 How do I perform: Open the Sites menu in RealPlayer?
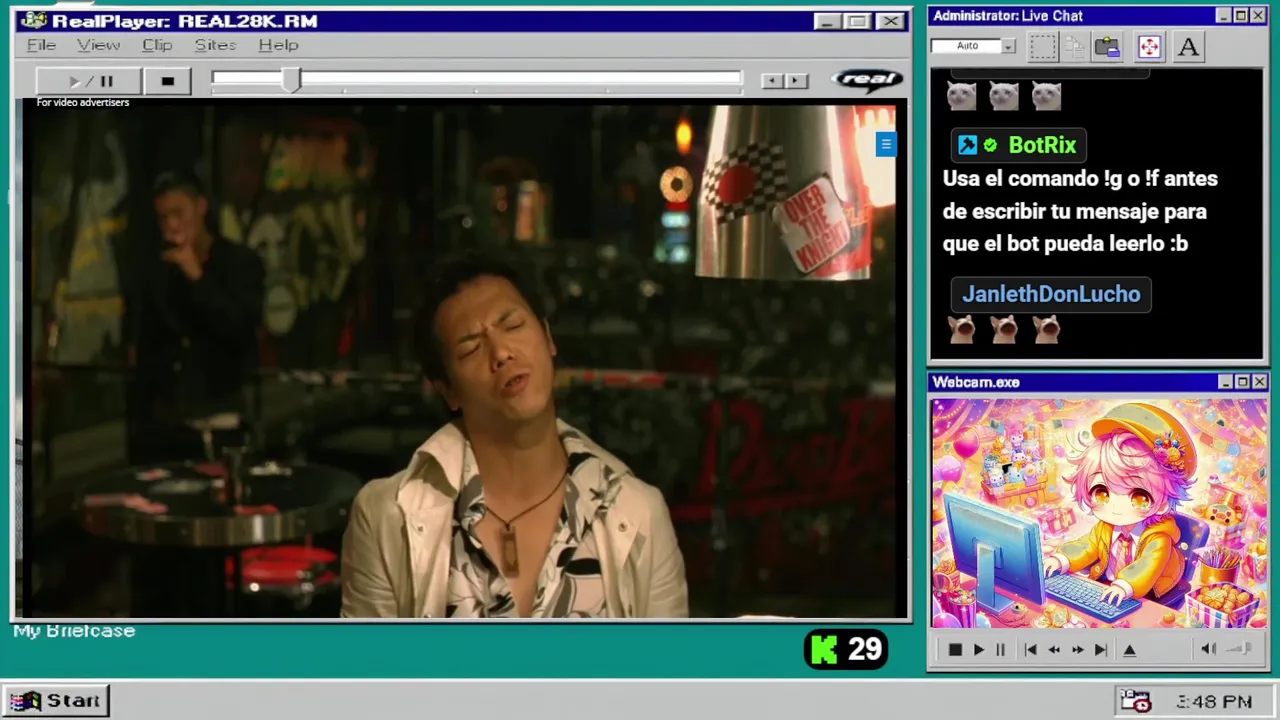pyautogui.click(x=215, y=45)
